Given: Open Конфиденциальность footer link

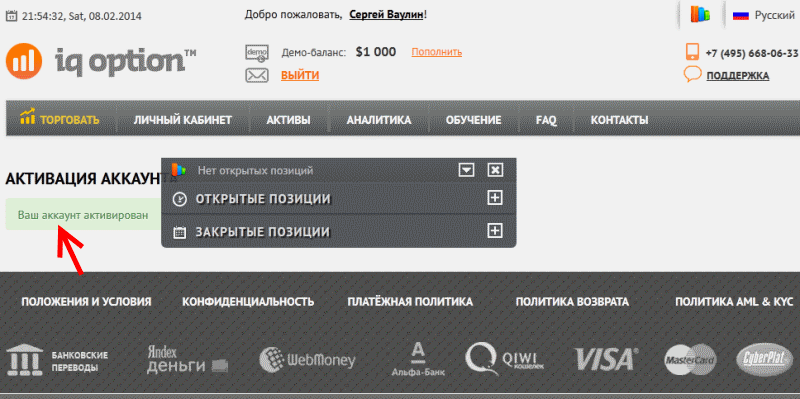Looking at the screenshot, I should (248, 302).
